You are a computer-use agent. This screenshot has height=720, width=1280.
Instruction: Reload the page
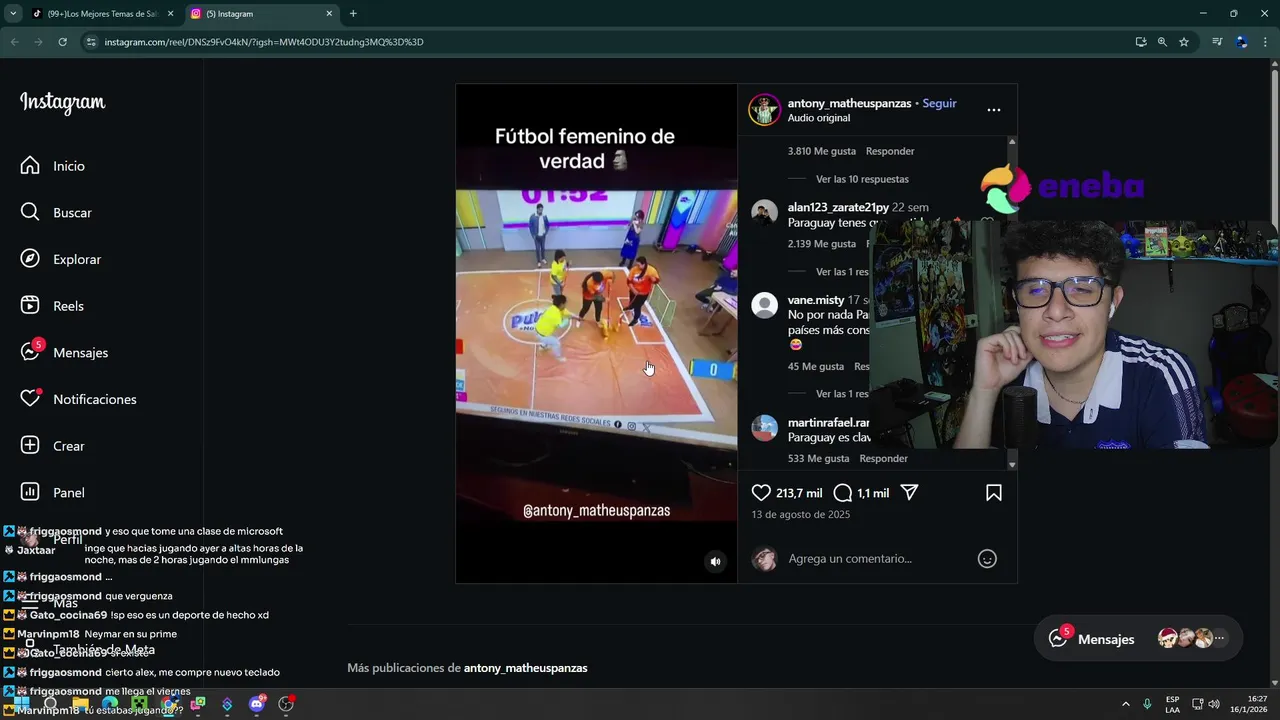[62, 42]
